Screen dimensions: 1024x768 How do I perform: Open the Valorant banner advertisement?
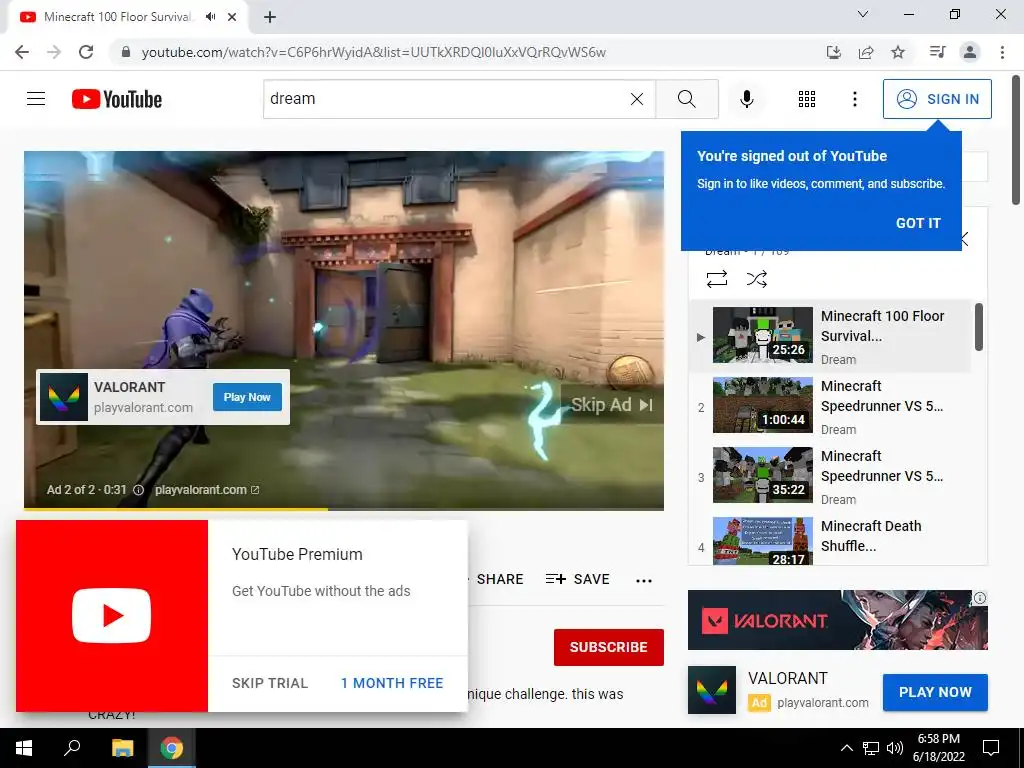pyautogui.click(x=837, y=620)
